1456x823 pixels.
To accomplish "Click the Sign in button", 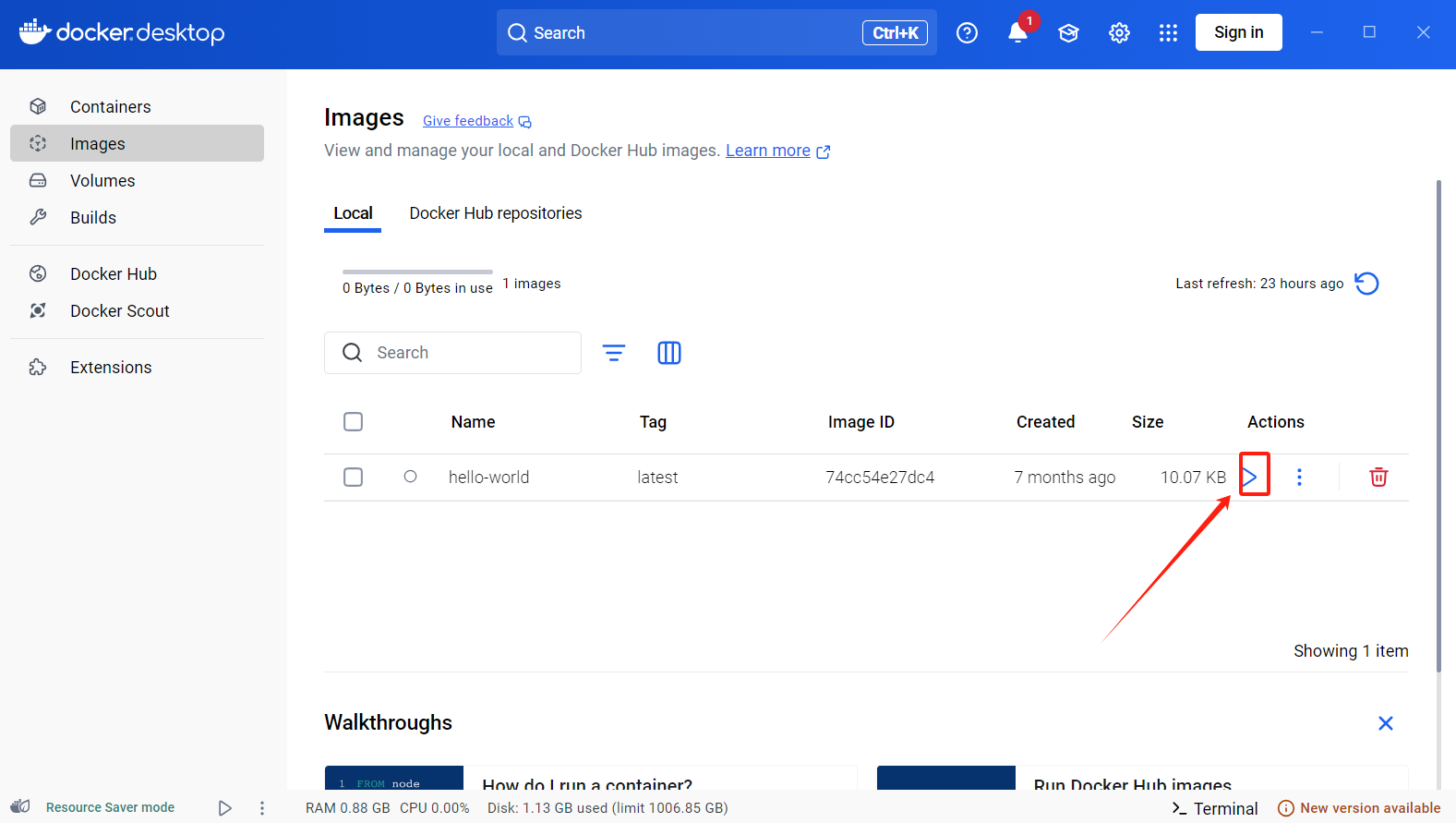I will (x=1238, y=32).
